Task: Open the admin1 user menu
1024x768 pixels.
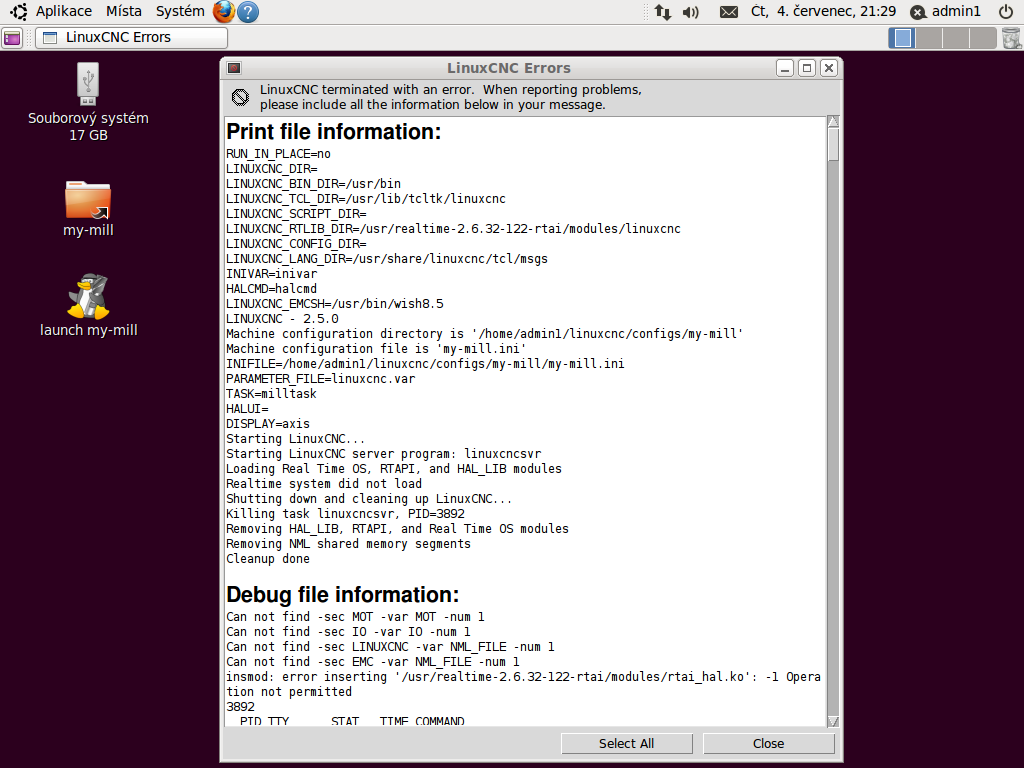Action: pos(946,12)
